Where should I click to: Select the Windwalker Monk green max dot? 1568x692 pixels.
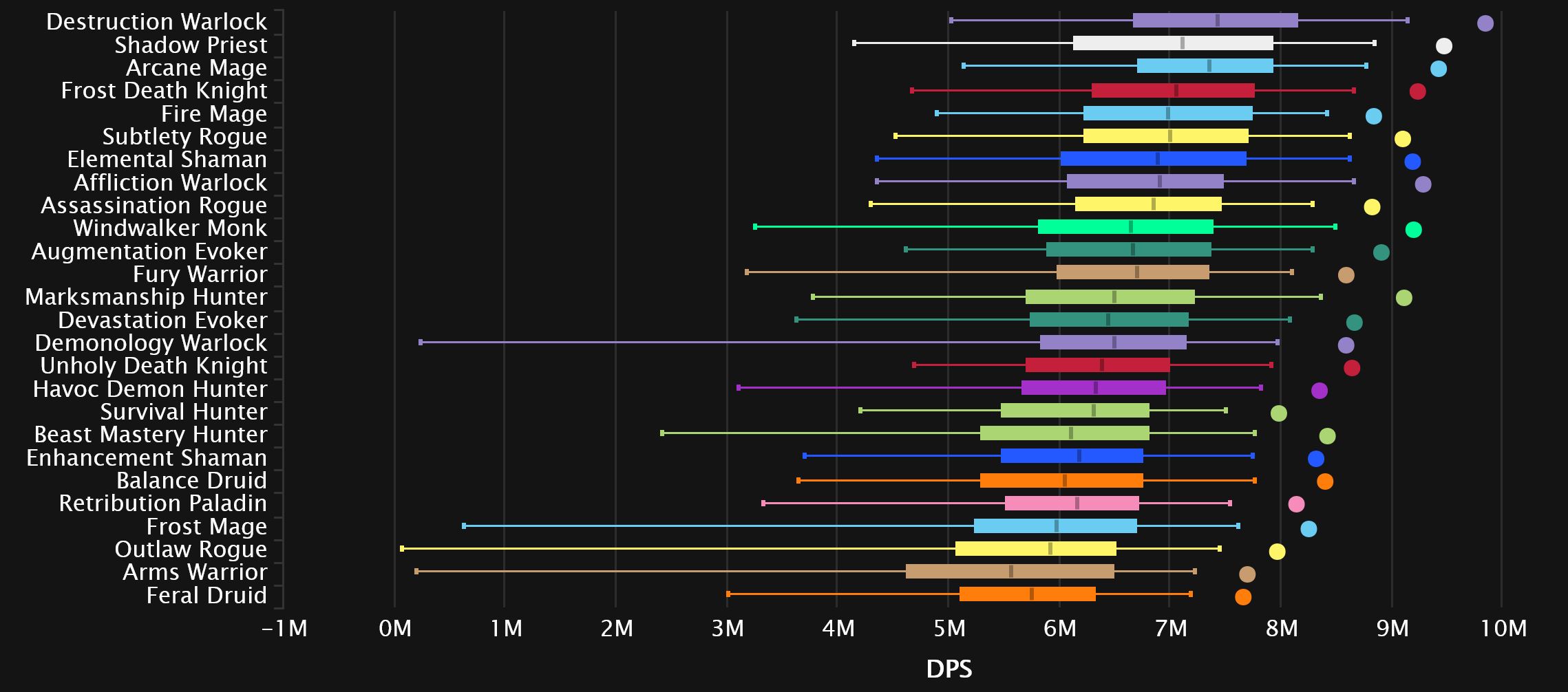pyautogui.click(x=1412, y=230)
